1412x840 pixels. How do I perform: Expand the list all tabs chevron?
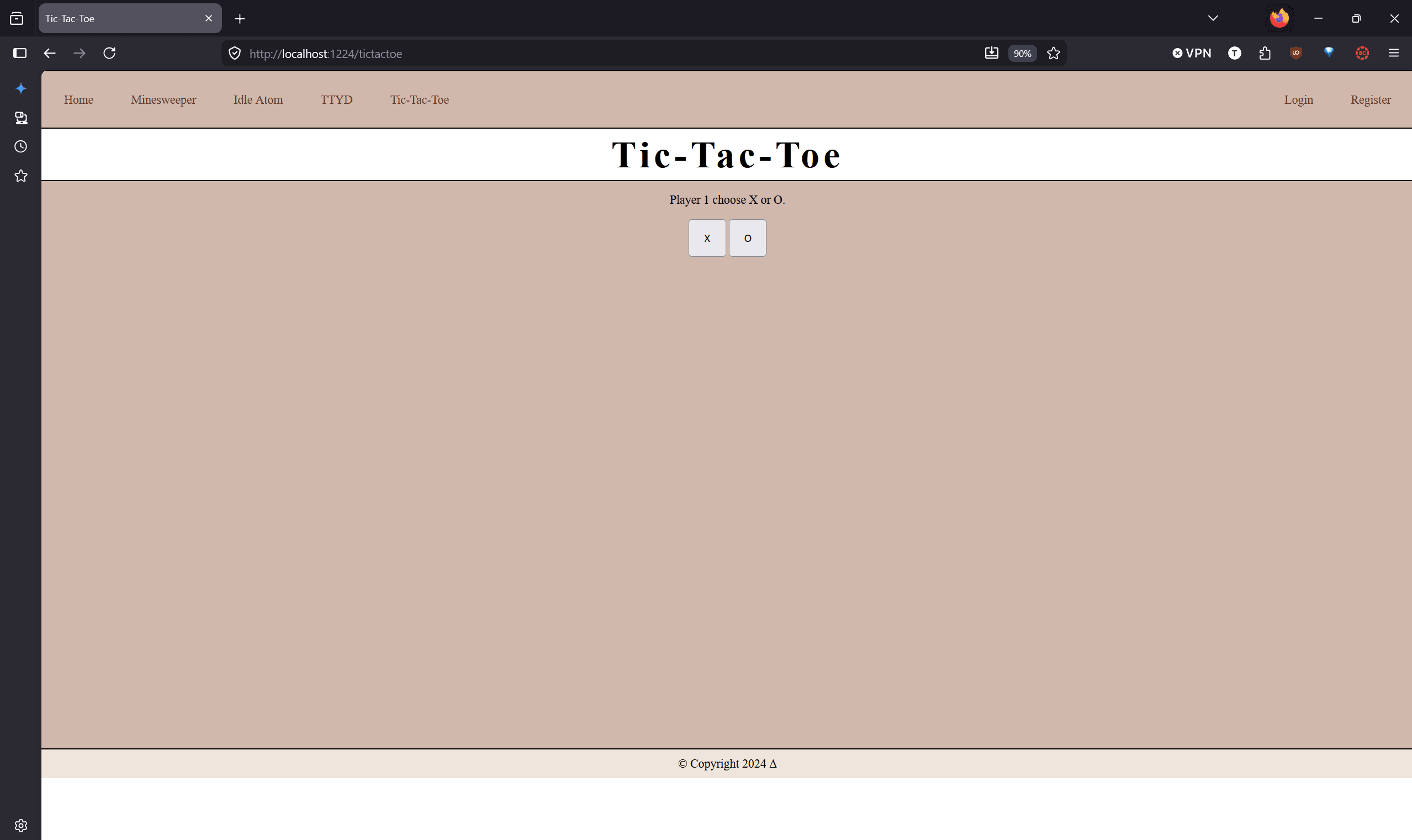(1213, 19)
